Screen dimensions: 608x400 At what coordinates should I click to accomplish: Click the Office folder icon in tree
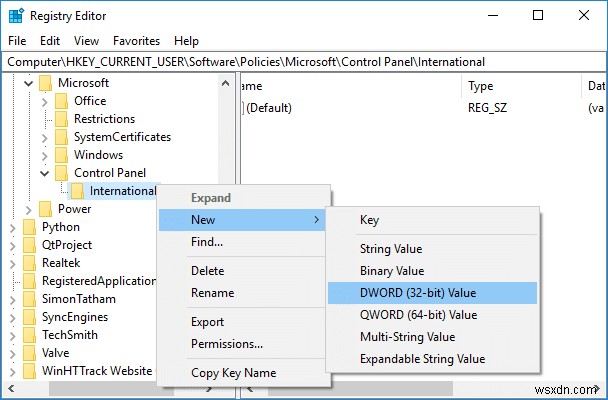(62, 101)
